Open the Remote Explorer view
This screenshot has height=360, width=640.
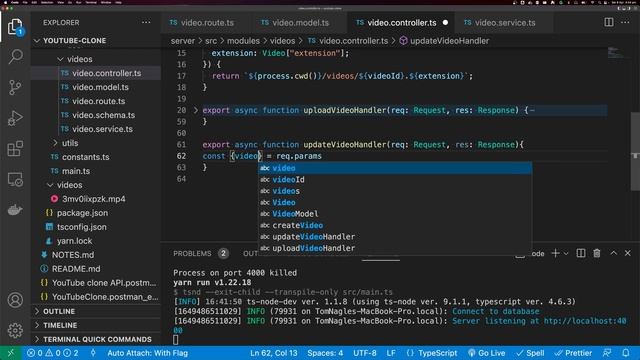15,179
